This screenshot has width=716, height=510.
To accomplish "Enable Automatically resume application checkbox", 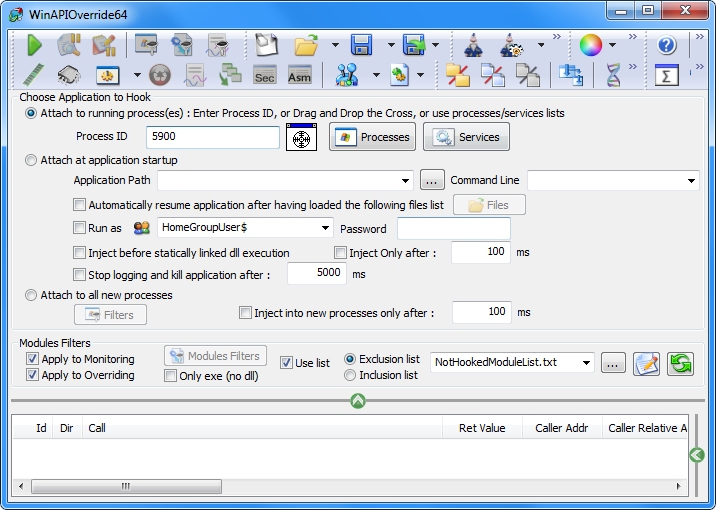I will tap(79, 205).
